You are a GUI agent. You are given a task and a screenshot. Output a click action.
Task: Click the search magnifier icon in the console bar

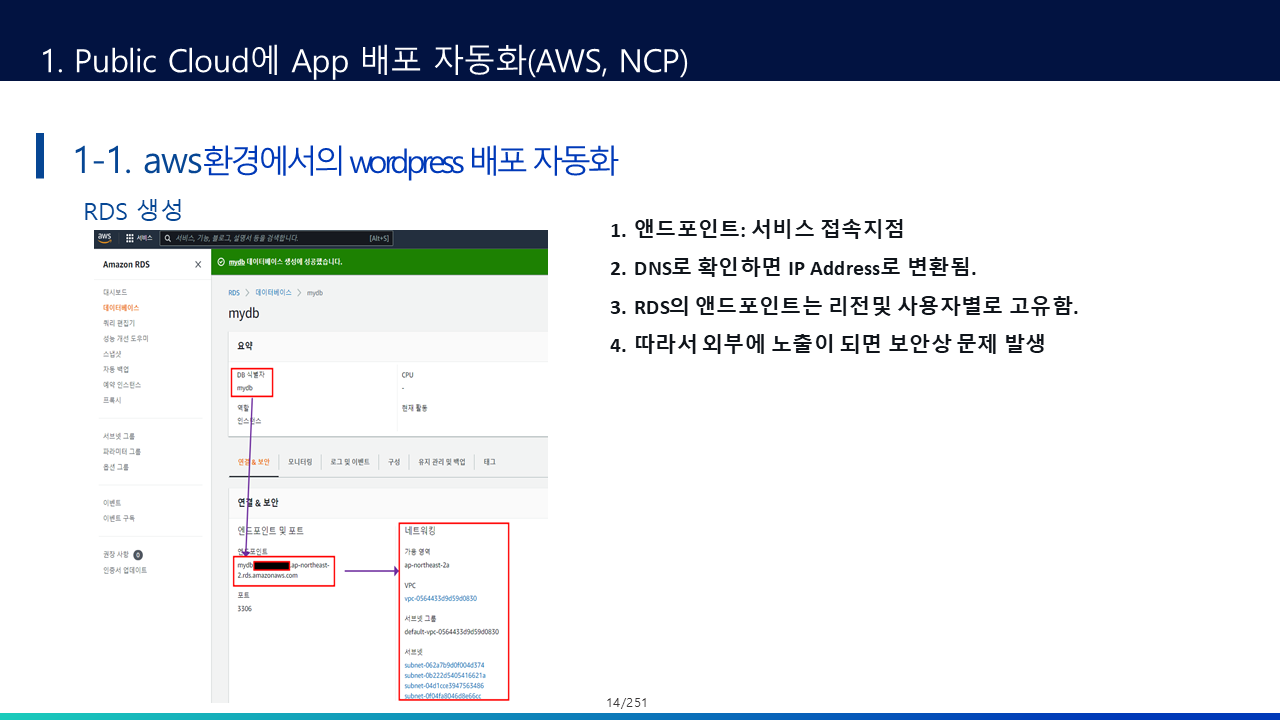point(168,238)
